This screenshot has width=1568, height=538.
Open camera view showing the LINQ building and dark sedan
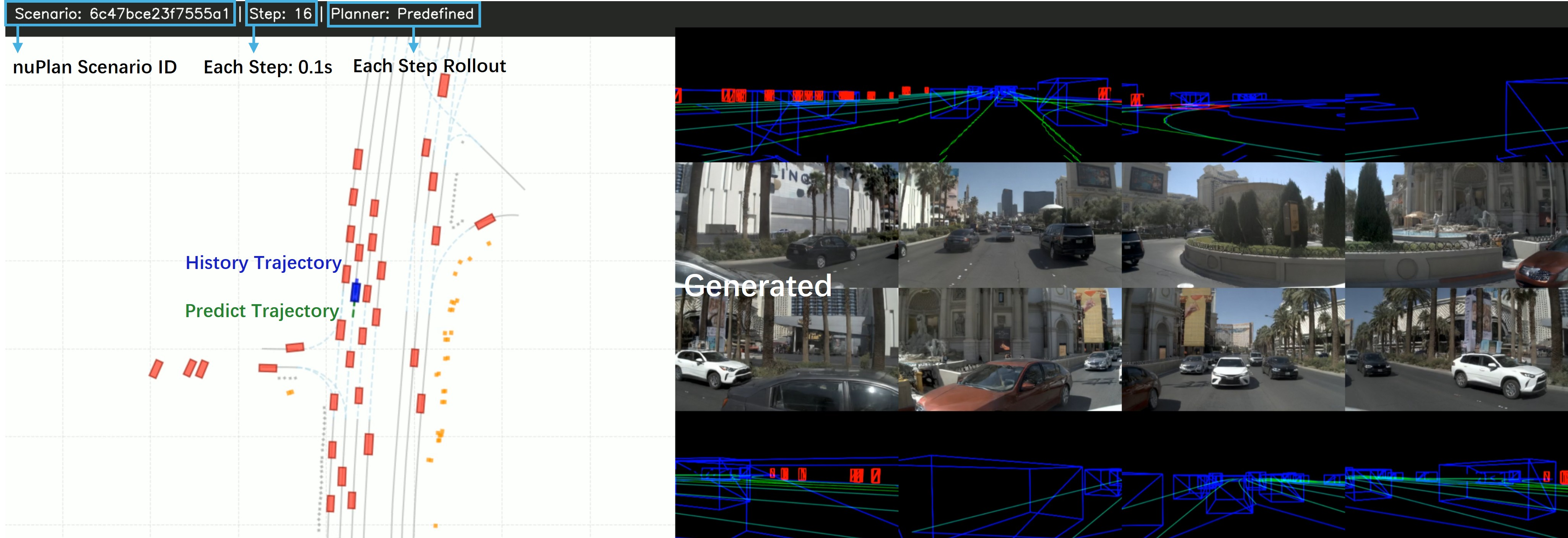point(786,225)
